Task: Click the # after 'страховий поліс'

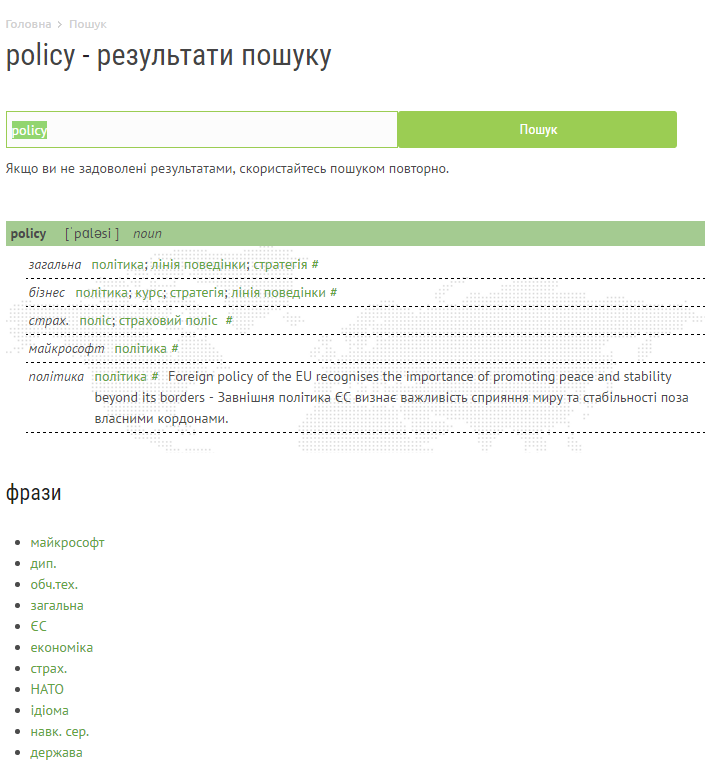Action: pyautogui.click(x=229, y=321)
